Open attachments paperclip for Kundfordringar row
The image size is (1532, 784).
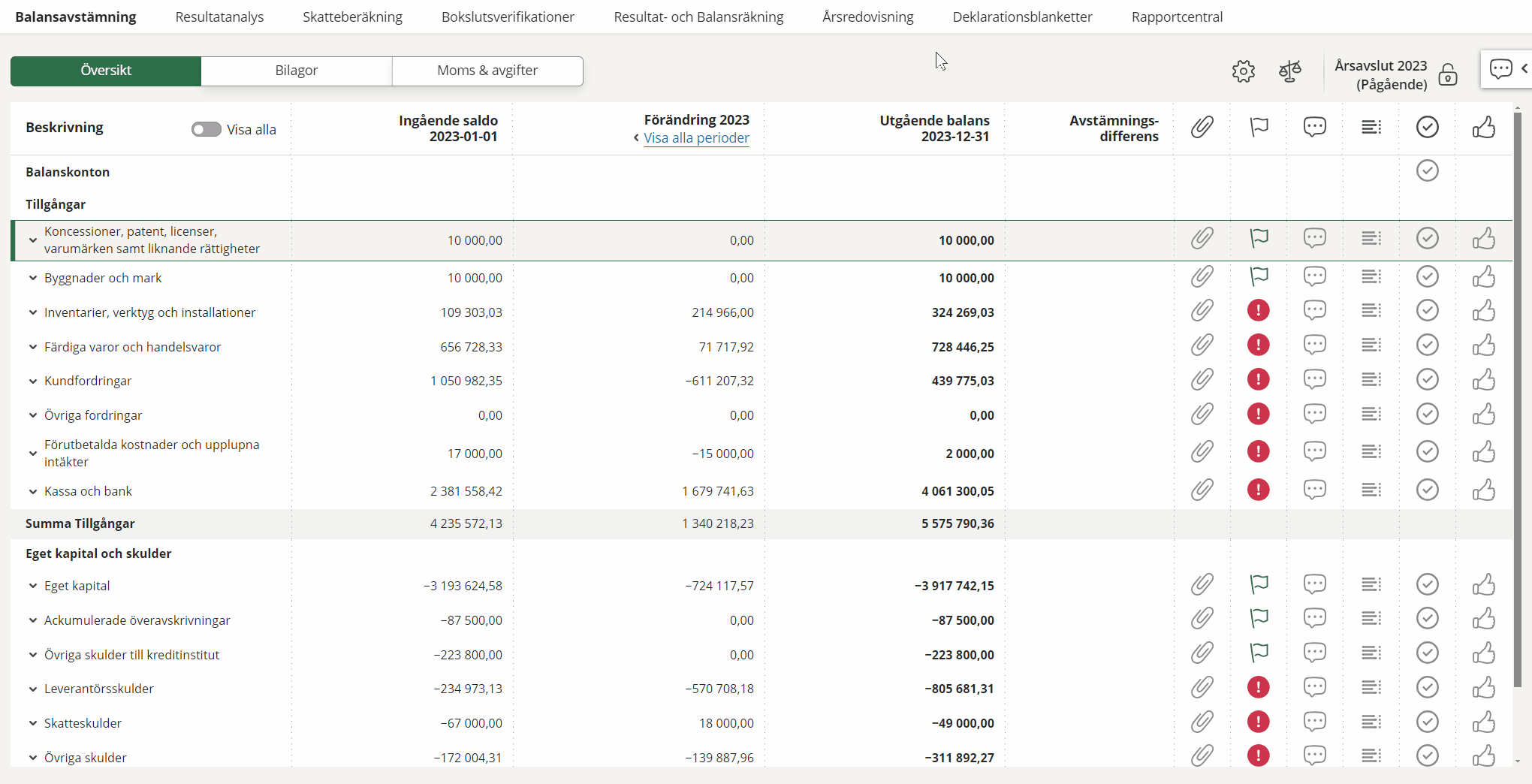(1202, 380)
